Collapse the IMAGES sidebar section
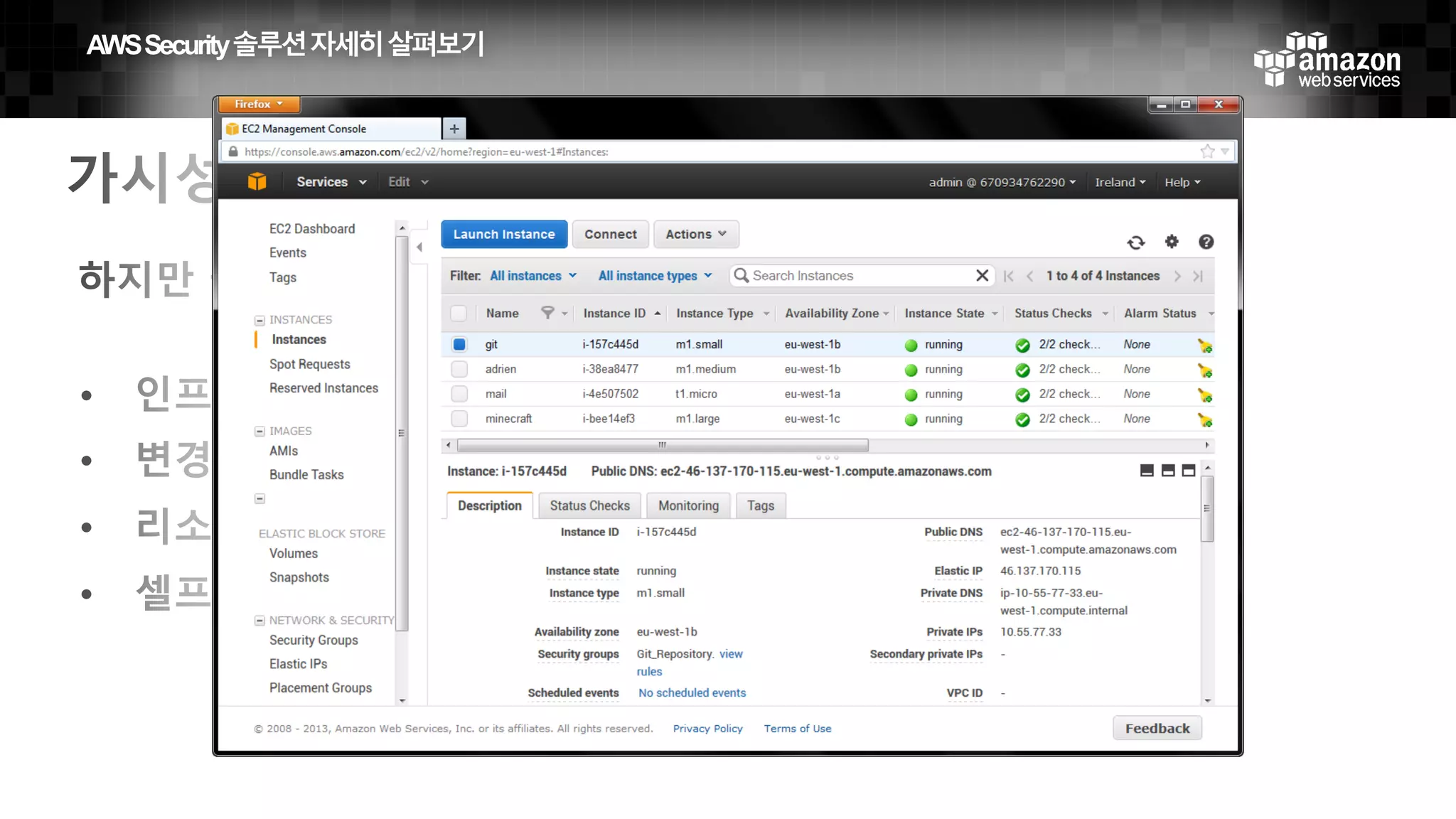 pyautogui.click(x=259, y=432)
